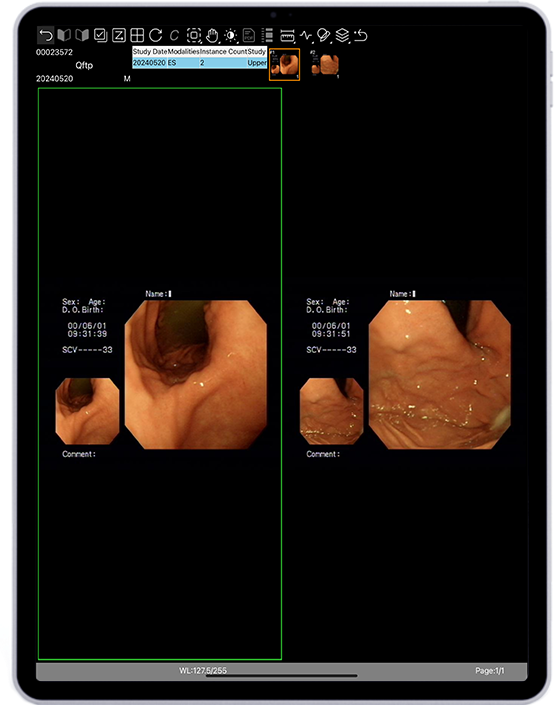Toggle the select-all checkbox icon
Viewport: 554px width, 705px height.
[x=100, y=35]
